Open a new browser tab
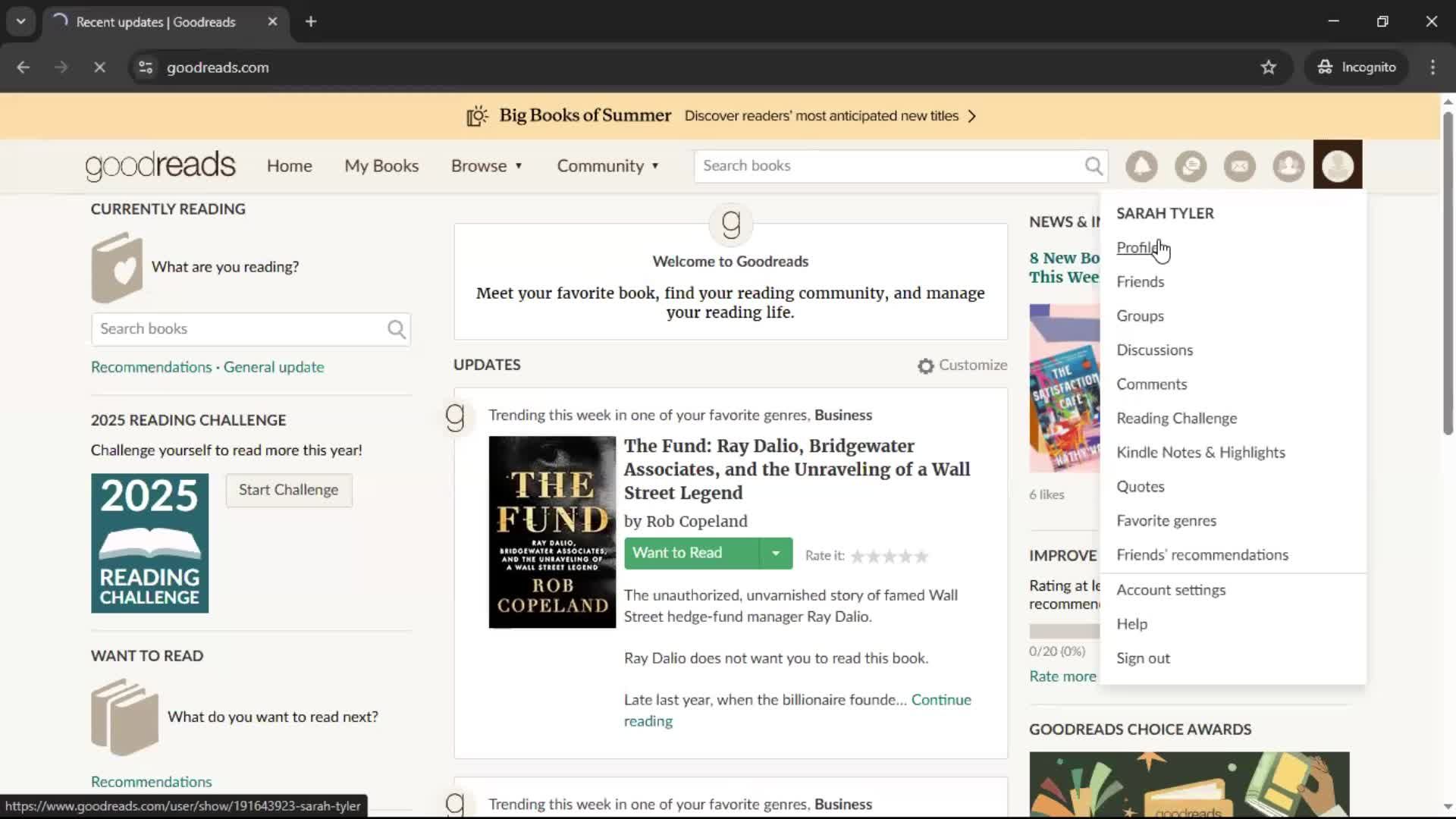The width and height of the screenshot is (1456, 819). 311,22
